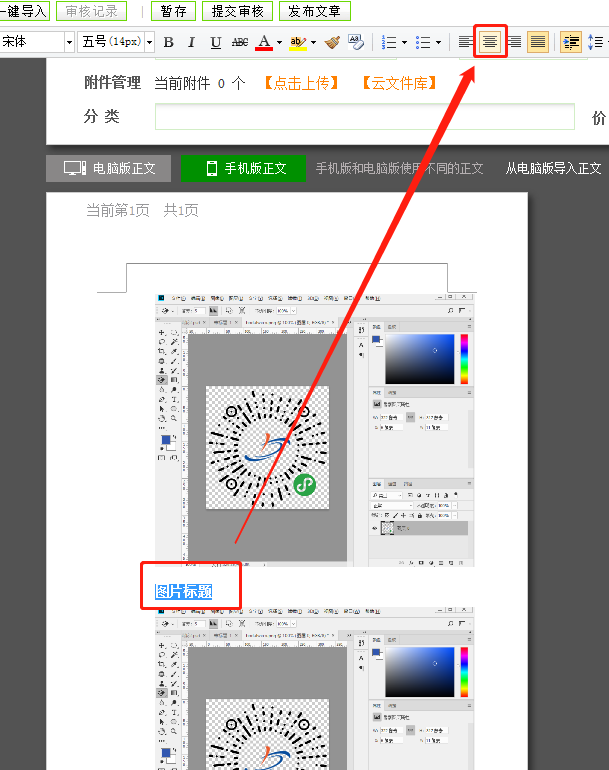
Task: Click 从电脑版导入正文
Action: [x=554, y=169]
